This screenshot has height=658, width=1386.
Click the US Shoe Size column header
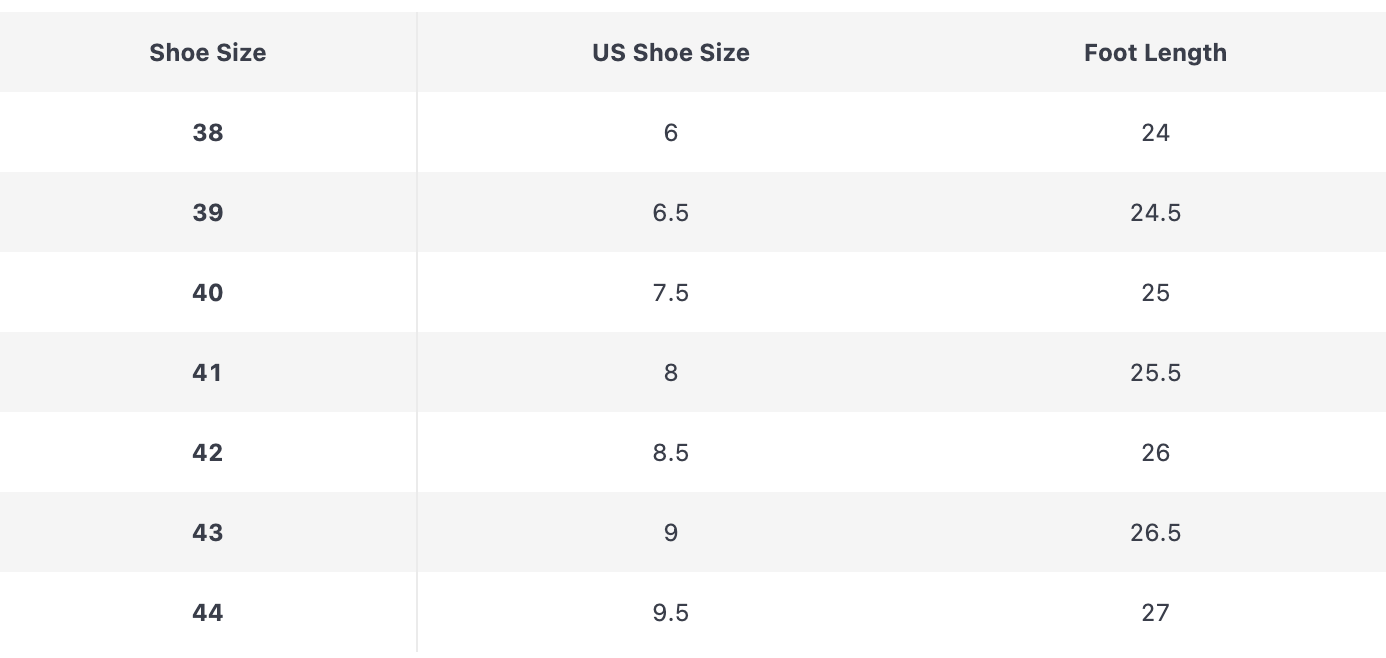coord(670,53)
